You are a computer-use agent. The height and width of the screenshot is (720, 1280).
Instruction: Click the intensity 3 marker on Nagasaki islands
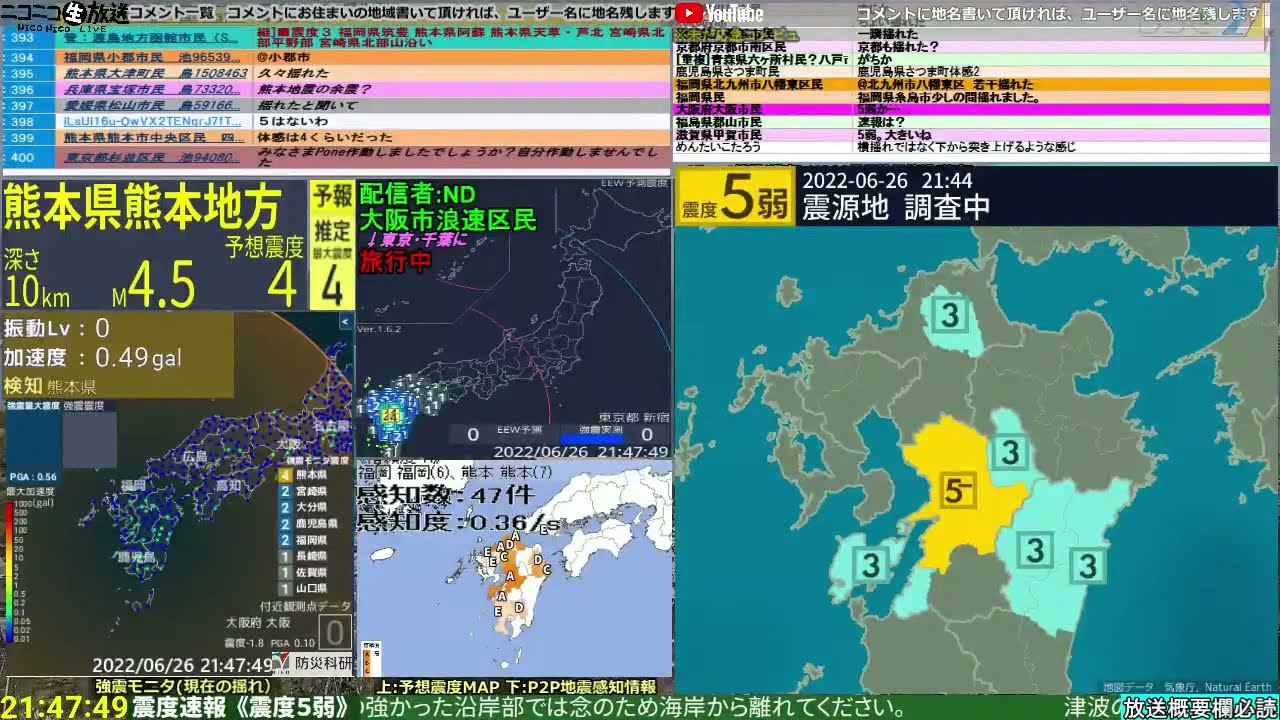tap(871, 565)
